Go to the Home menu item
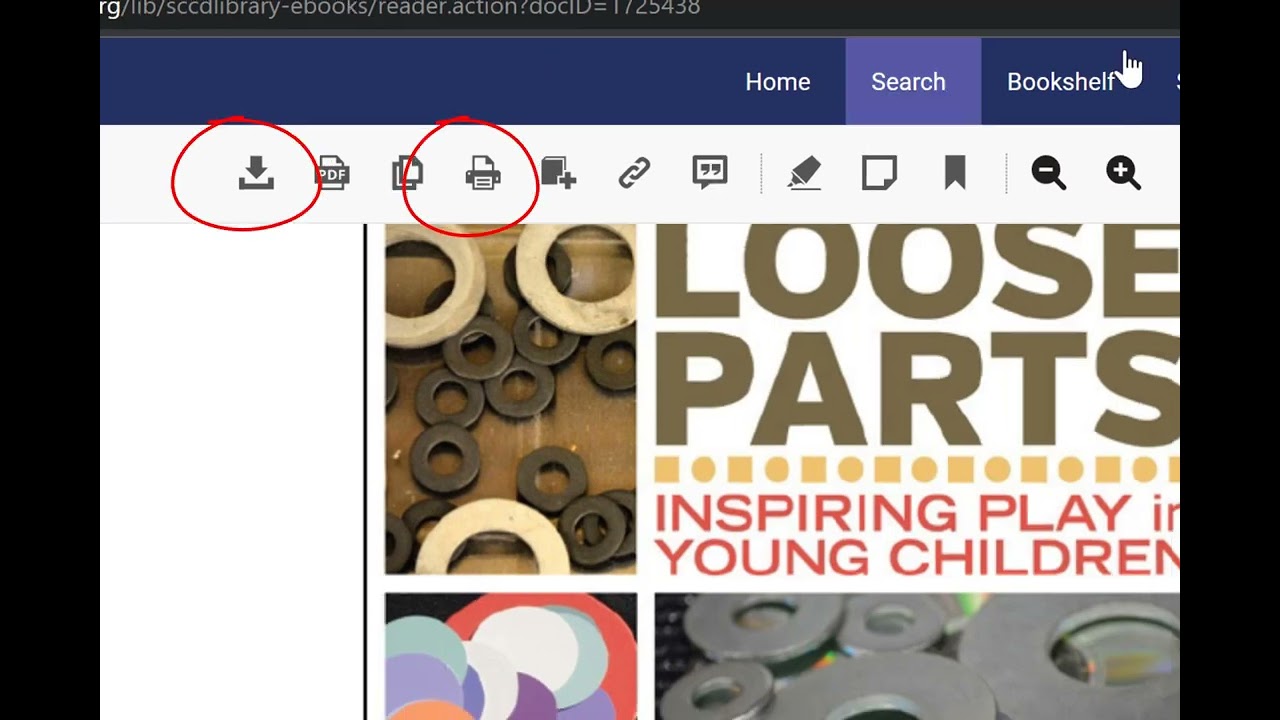The image size is (1280, 720). click(778, 82)
